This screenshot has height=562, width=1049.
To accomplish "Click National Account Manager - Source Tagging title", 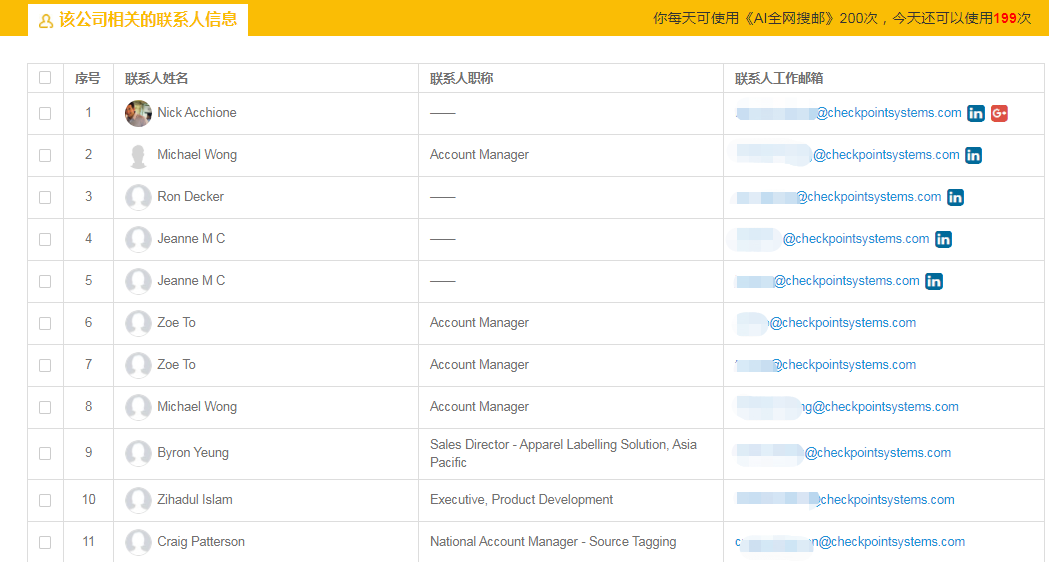I will pos(553,542).
